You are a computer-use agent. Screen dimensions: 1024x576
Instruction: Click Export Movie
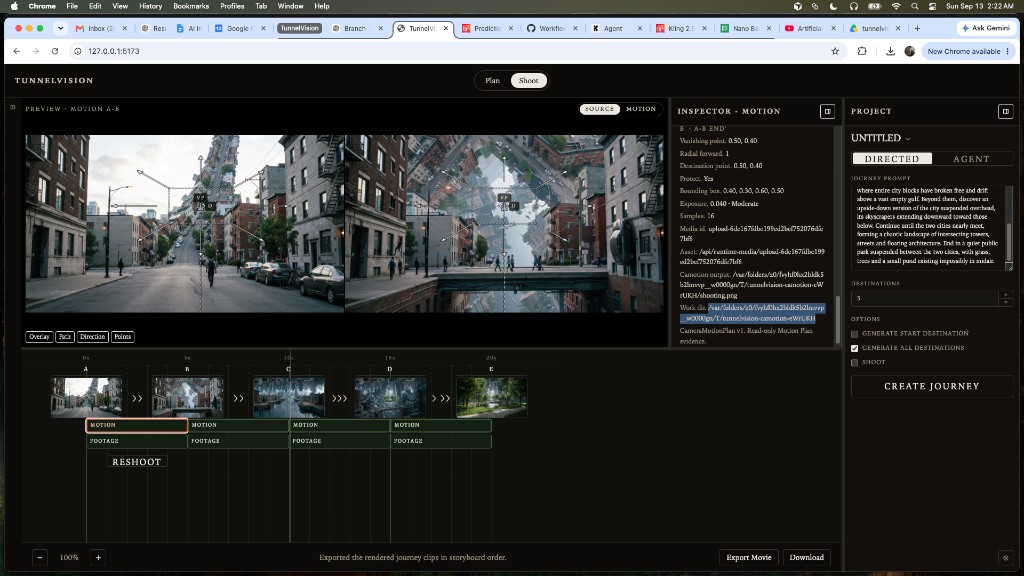tap(748, 557)
